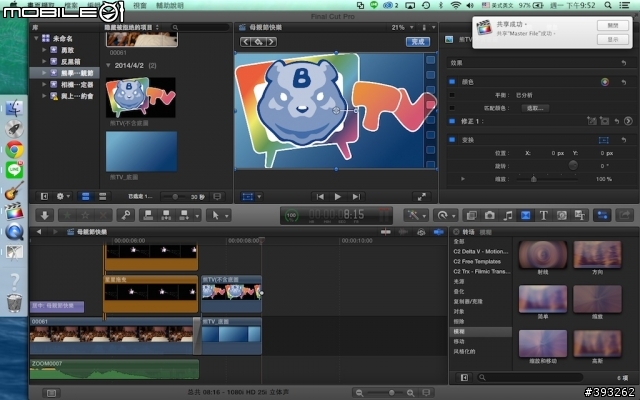Open the Enhancements magic wand menu
640x400 pixels.
click(416, 215)
